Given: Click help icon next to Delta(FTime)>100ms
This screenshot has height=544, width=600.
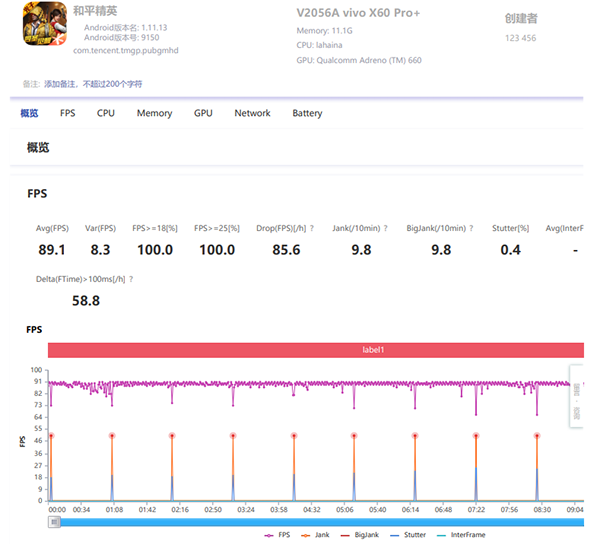Looking at the screenshot, I should (131, 279).
